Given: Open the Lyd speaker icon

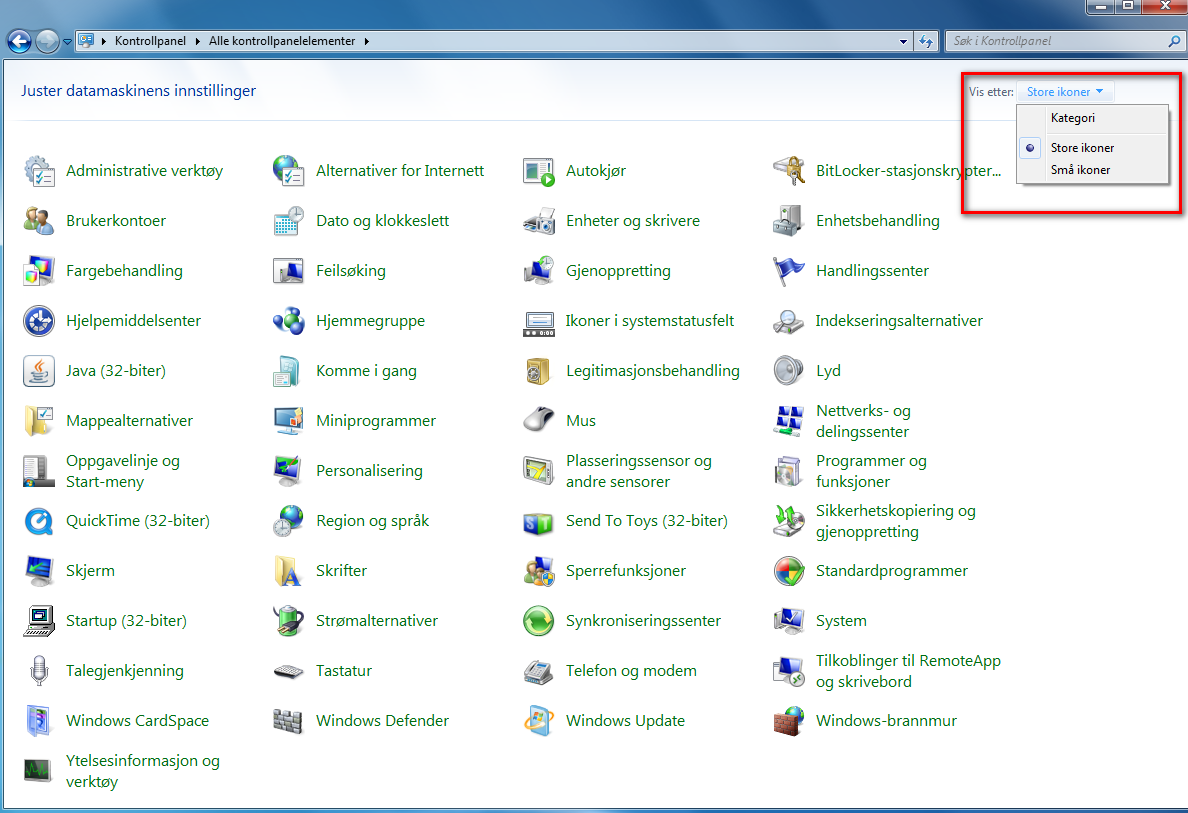Looking at the screenshot, I should tap(789, 371).
